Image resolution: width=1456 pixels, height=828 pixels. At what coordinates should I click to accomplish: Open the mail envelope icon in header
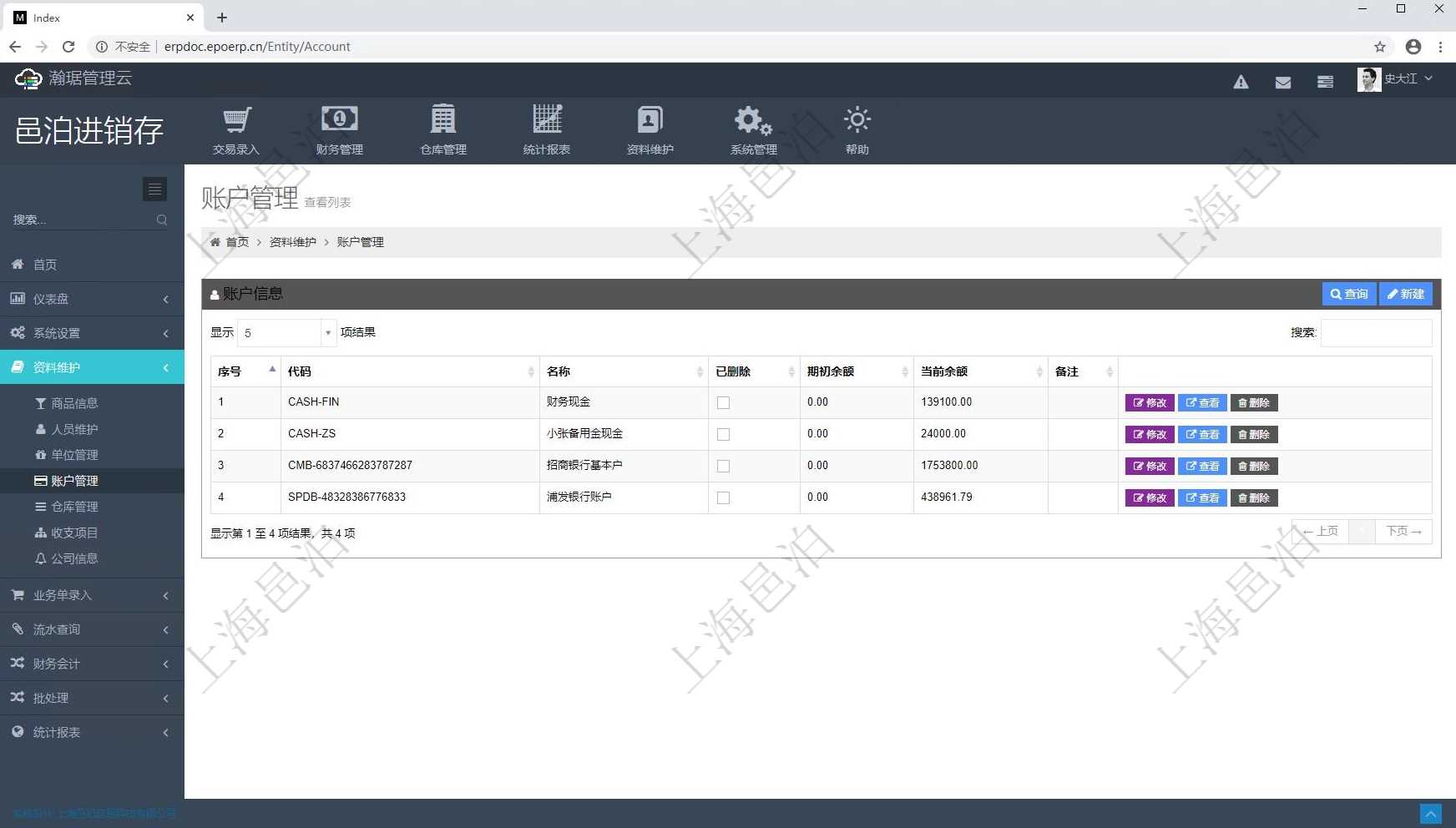1282,82
